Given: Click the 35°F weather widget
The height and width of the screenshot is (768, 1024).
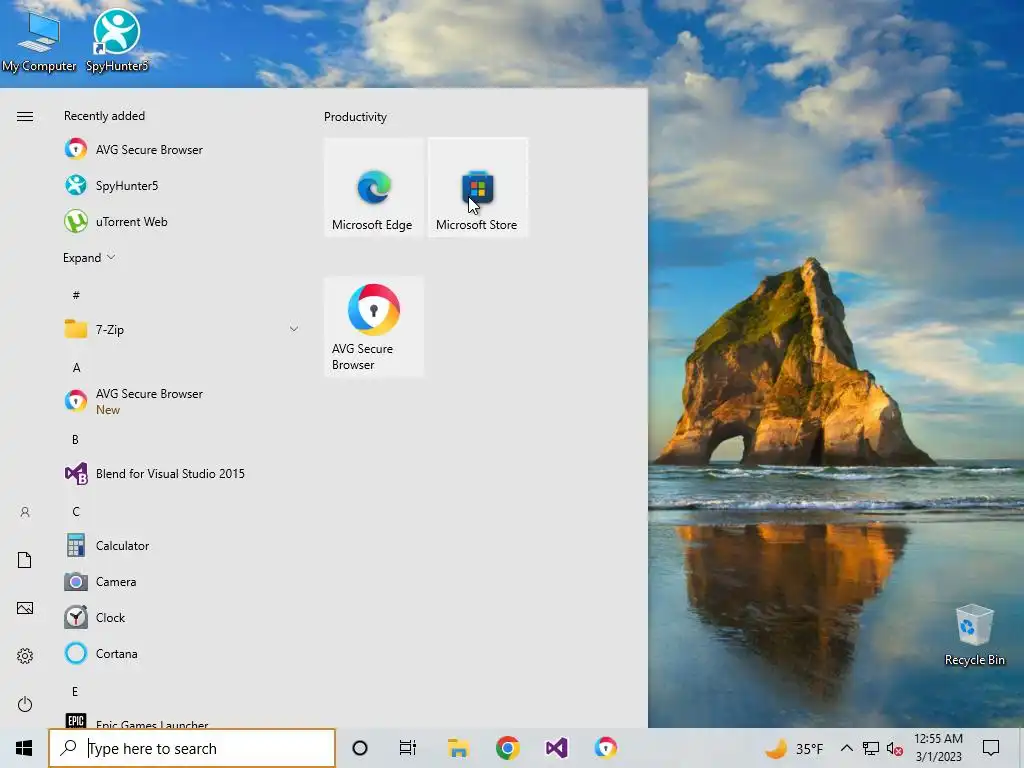Looking at the screenshot, I should [794, 748].
